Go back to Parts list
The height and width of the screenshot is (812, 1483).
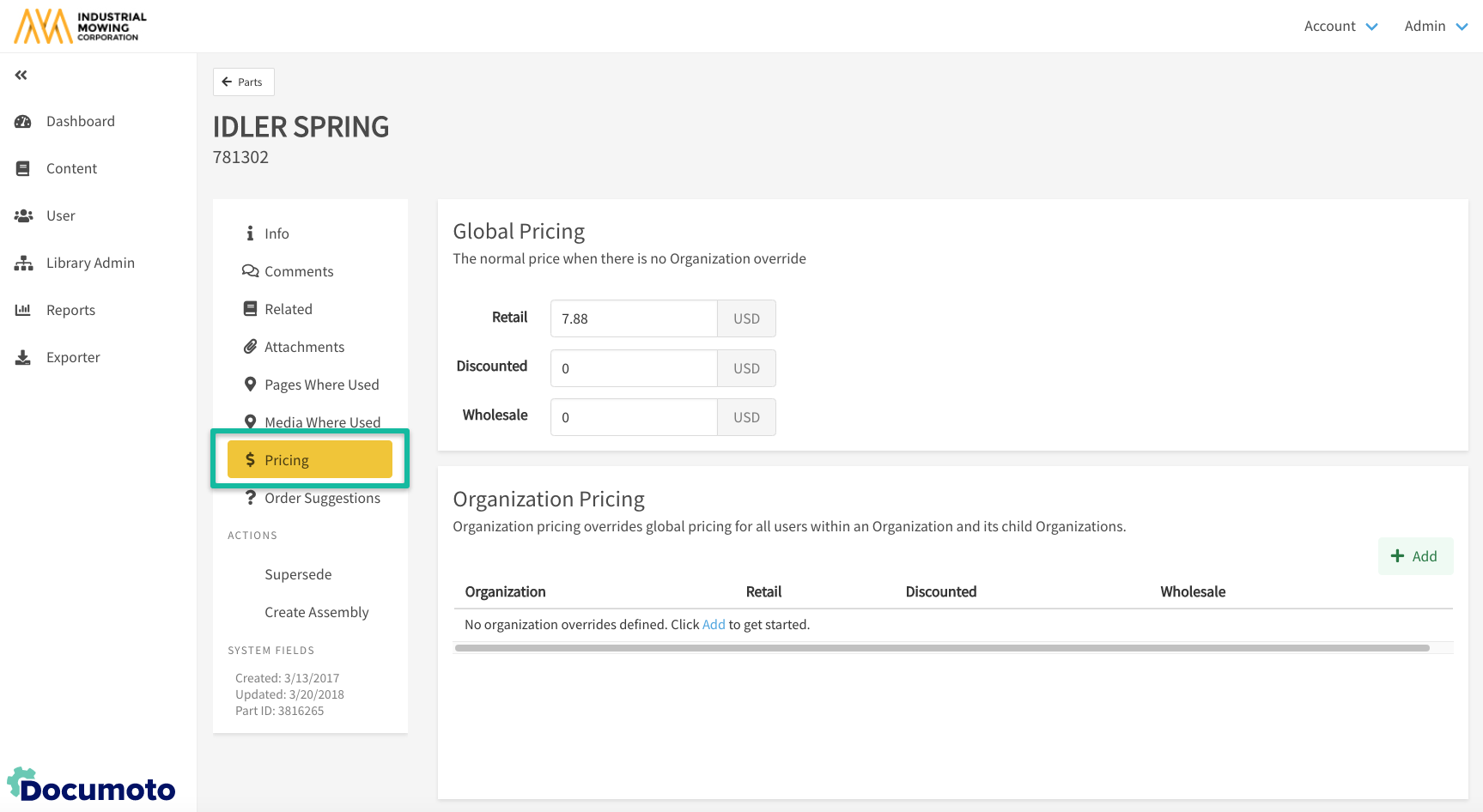point(243,82)
